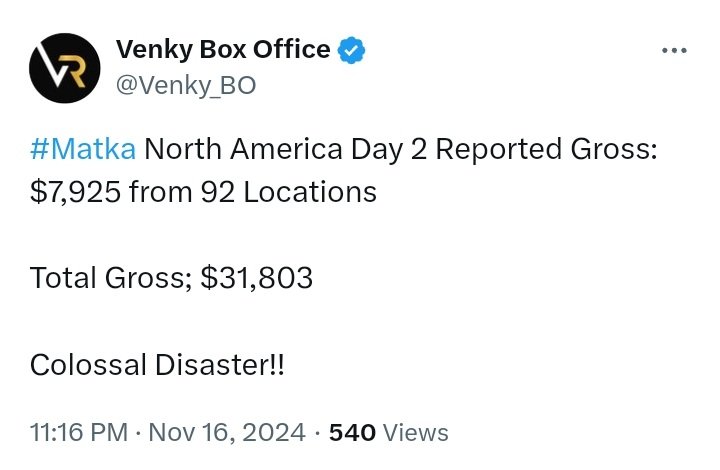This screenshot has height=470, width=720.
Task: Select the $7,925 amount text
Action: [x=75, y=192]
